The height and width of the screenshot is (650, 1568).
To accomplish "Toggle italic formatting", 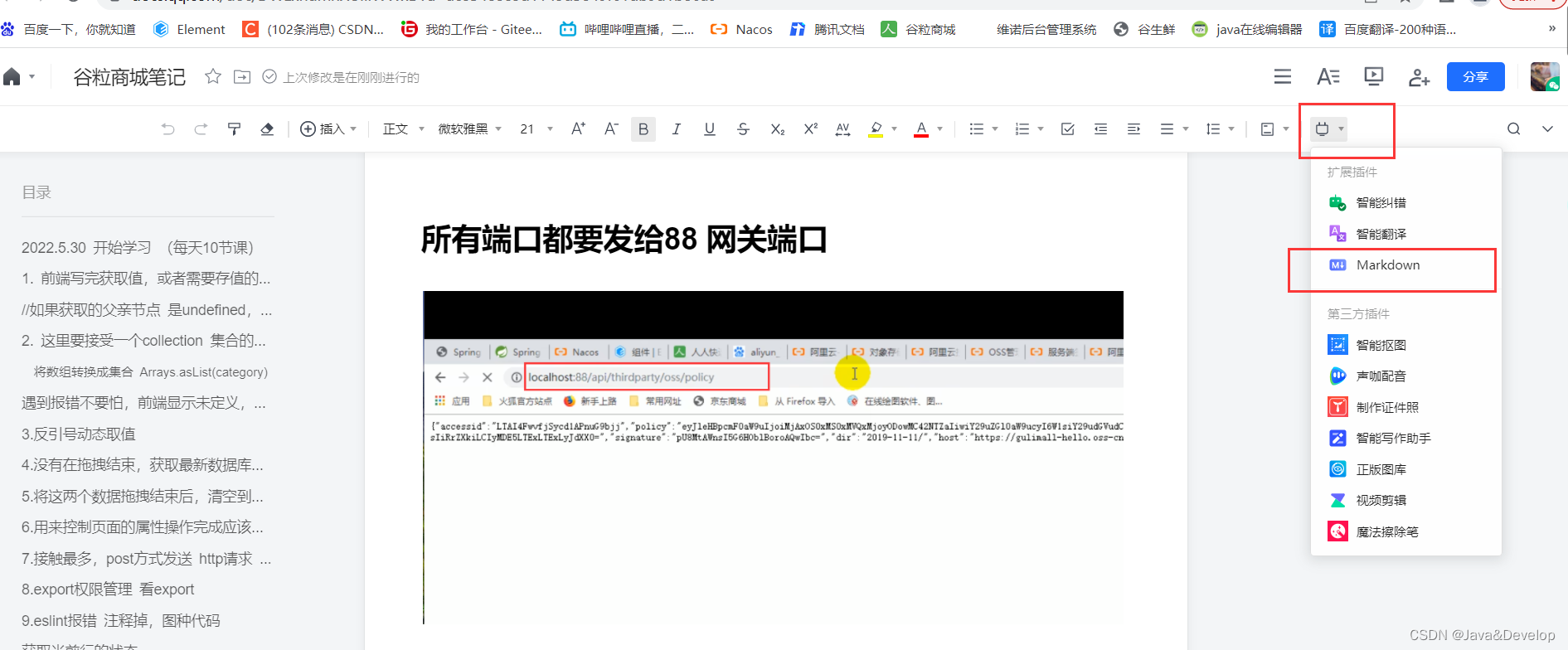I will tap(677, 129).
